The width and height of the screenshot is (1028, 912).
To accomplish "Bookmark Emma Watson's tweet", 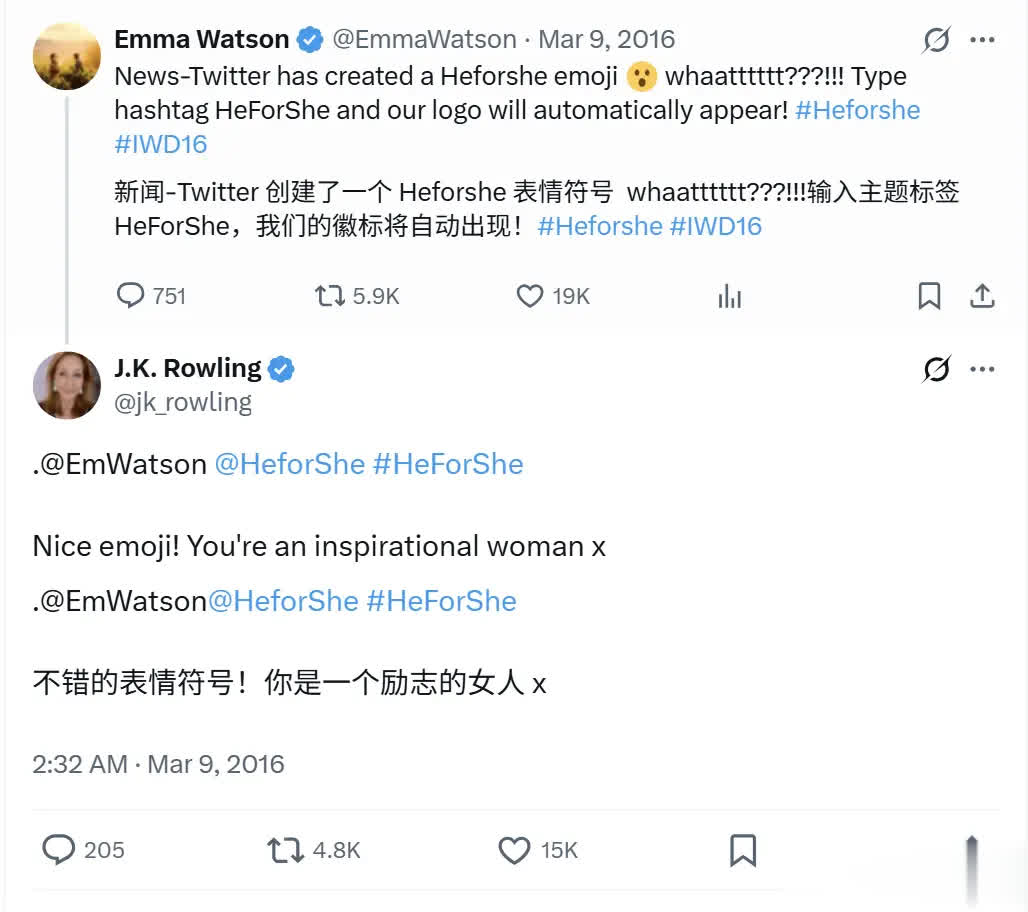I will [929, 296].
